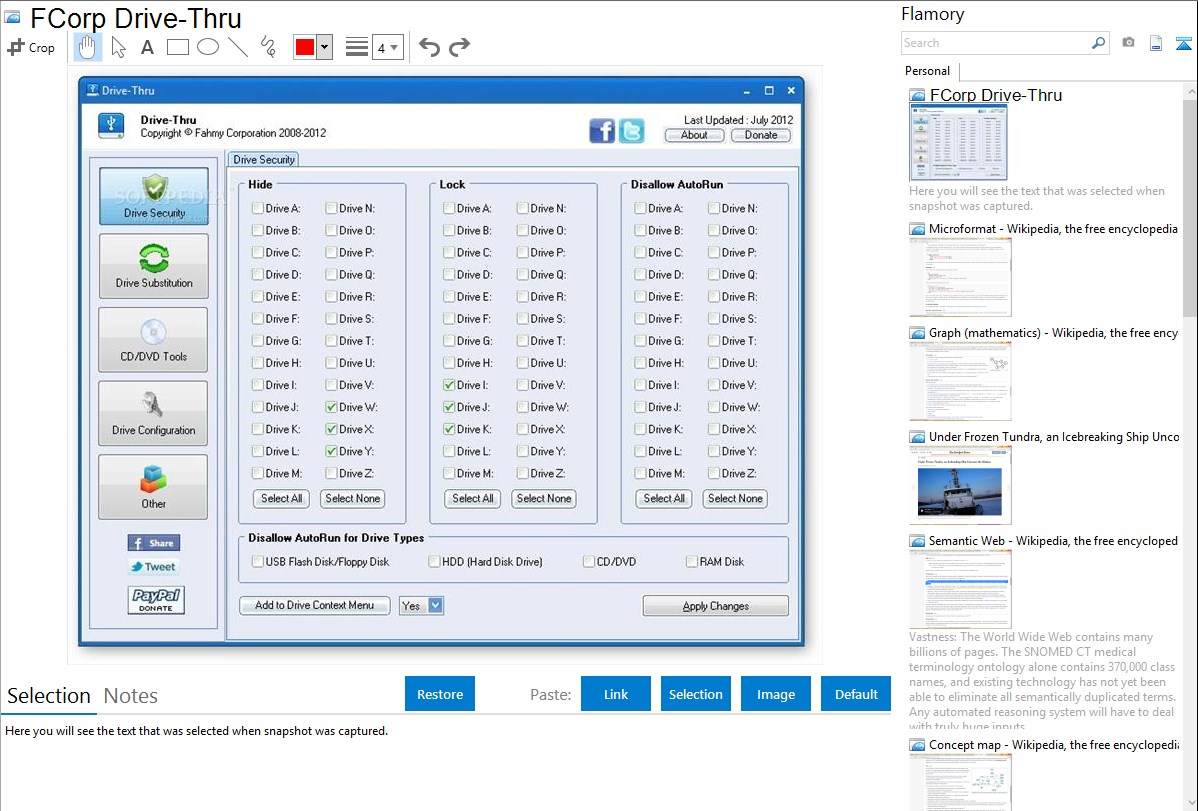Open the Yes dropdown for context menu
The width and height of the screenshot is (1198, 811).
pyautogui.click(x=421, y=605)
